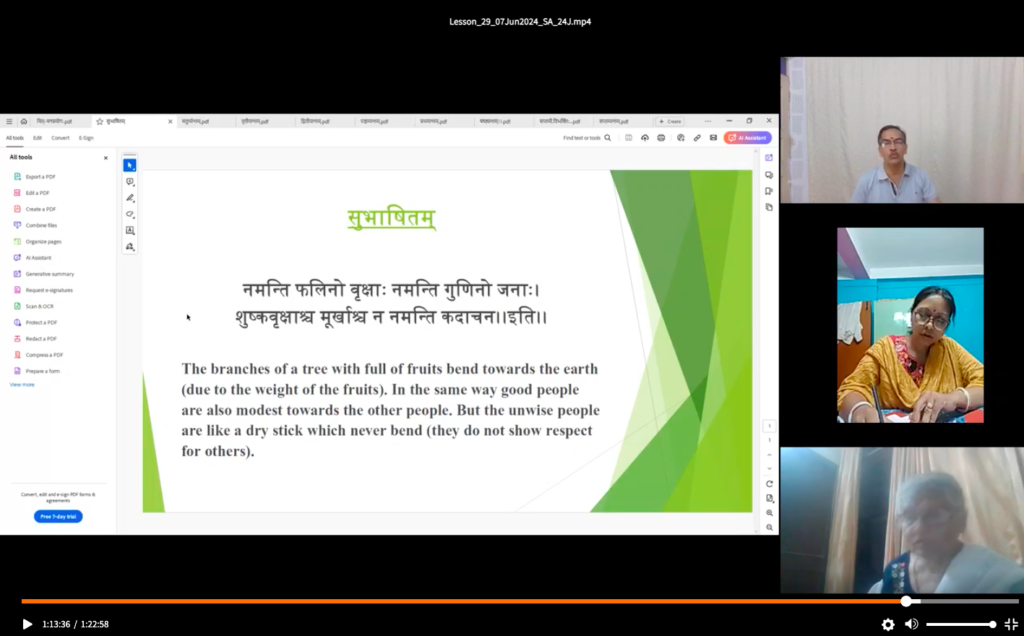Screen dimensions: 1024x636
Task: Select the arrow selection tool in Acrobat
Action: tap(130, 165)
